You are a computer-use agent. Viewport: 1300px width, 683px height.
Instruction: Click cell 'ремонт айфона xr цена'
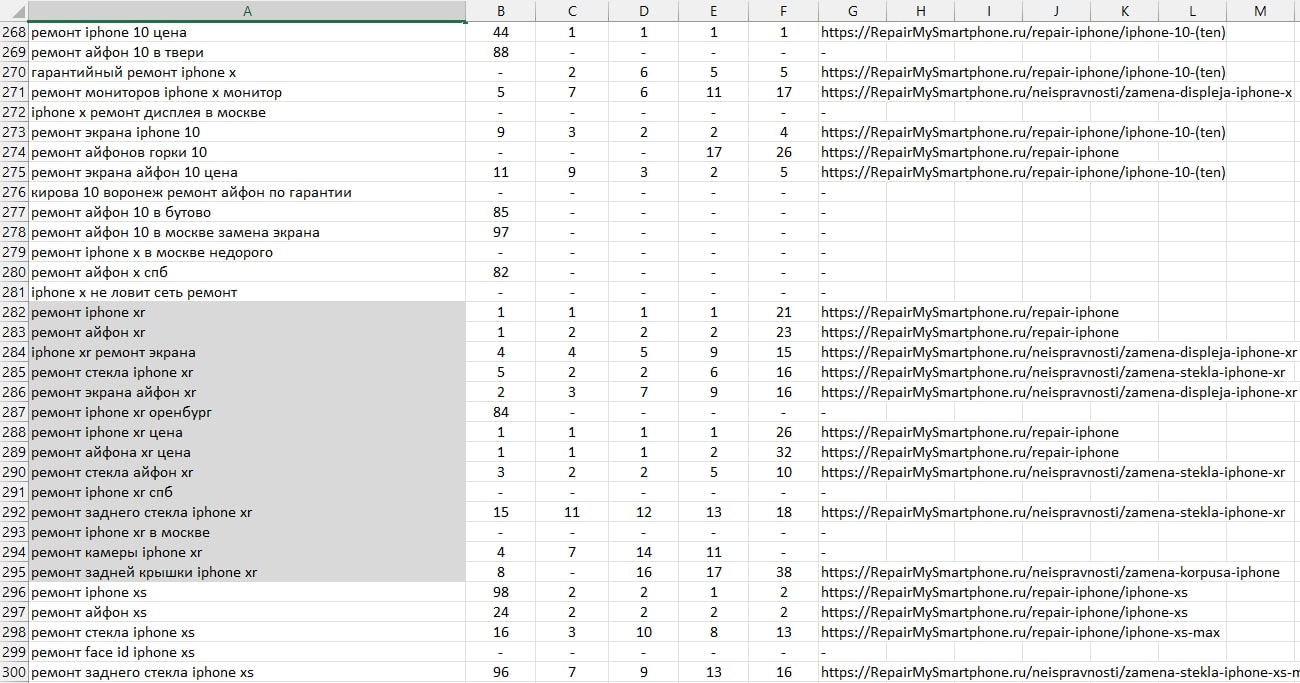click(247, 452)
